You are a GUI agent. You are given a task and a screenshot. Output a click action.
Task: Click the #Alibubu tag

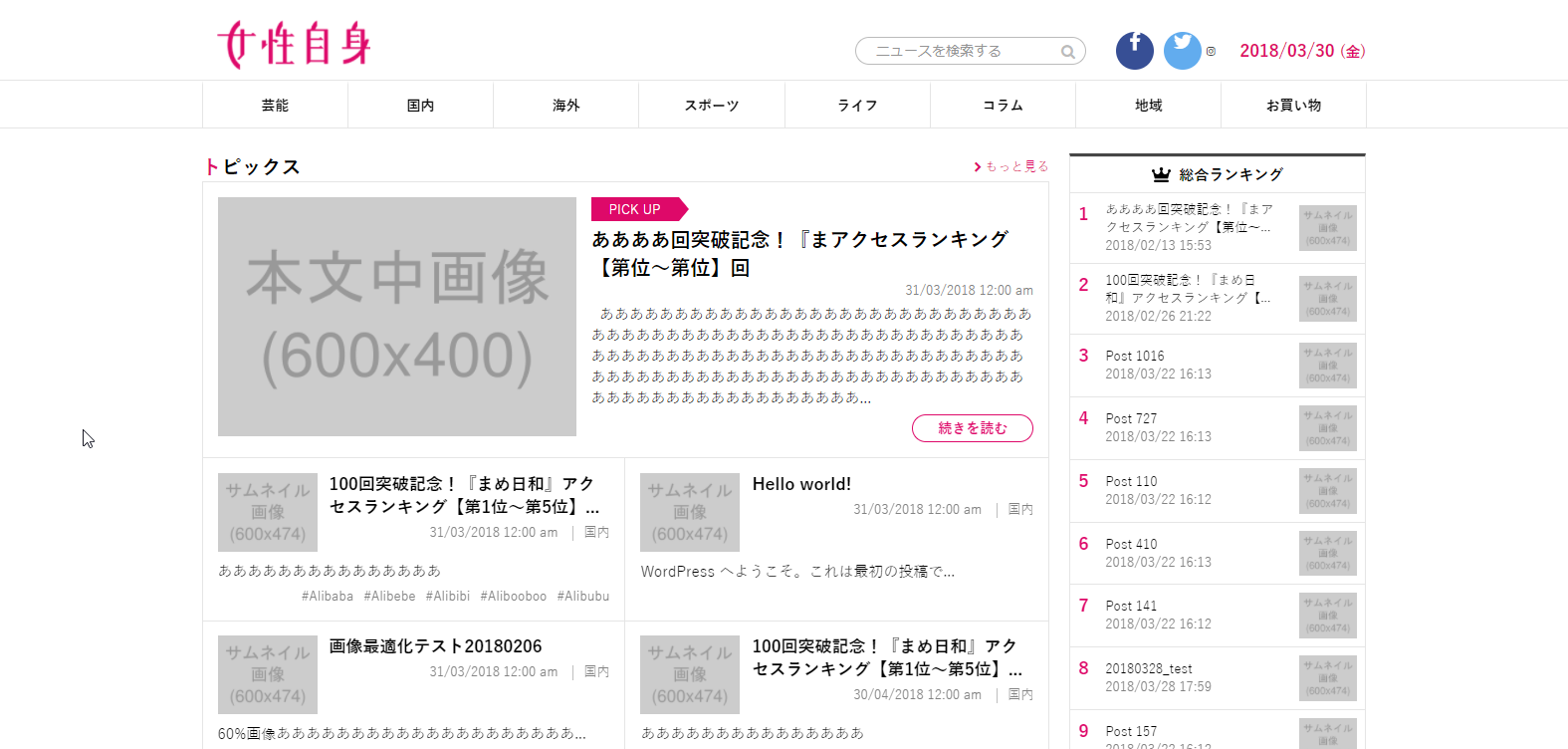[583, 597]
